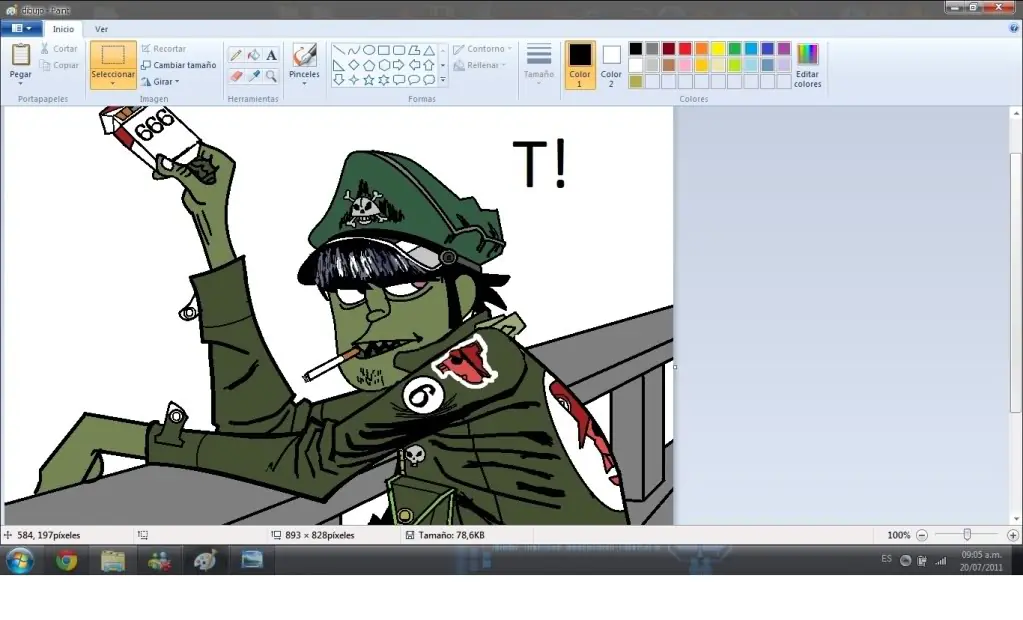Choose the Polygon shape
The height and width of the screenshot is (620, 1023).
pos(414,50)
